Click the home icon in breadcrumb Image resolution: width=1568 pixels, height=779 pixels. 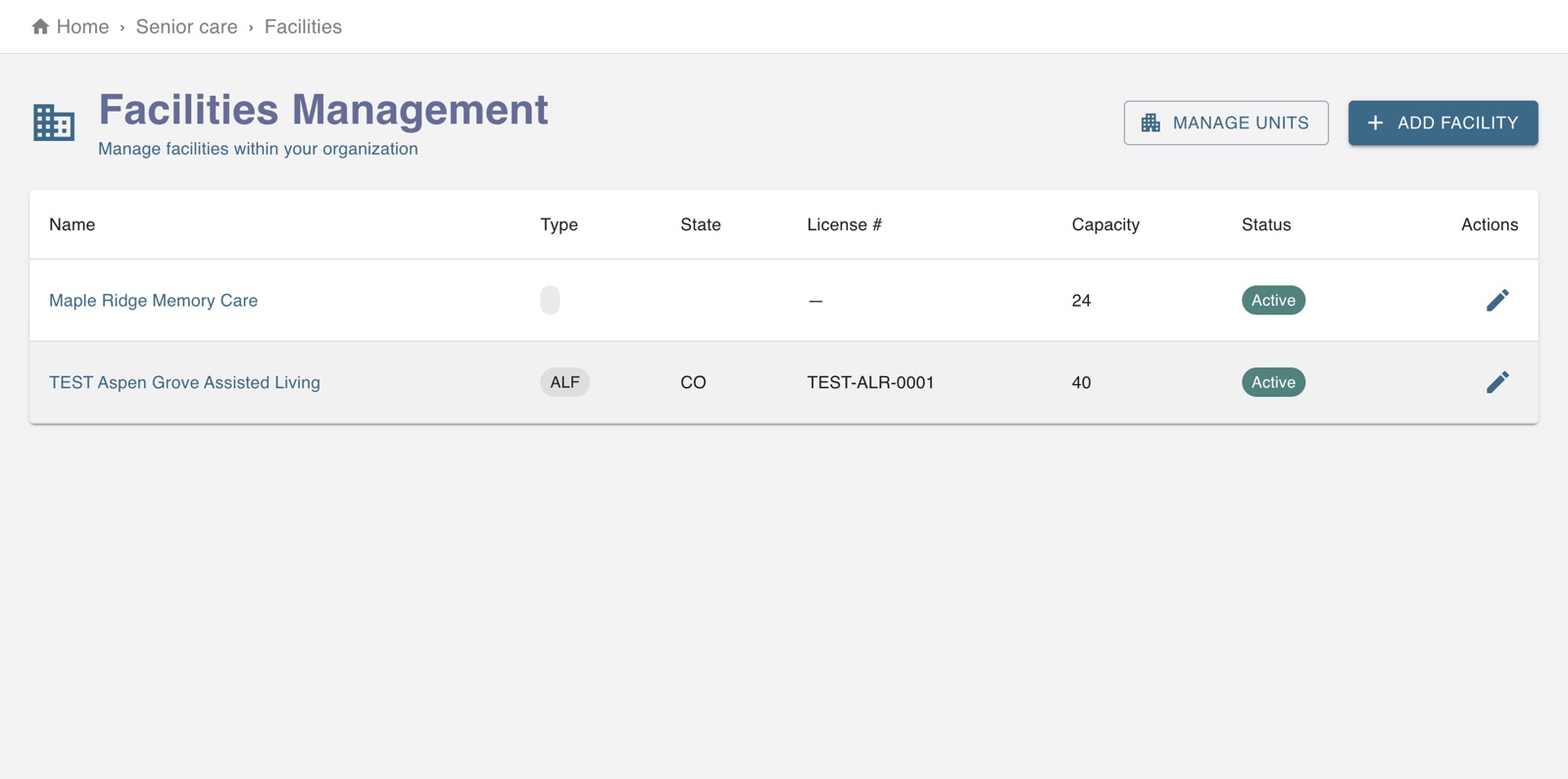40,26
